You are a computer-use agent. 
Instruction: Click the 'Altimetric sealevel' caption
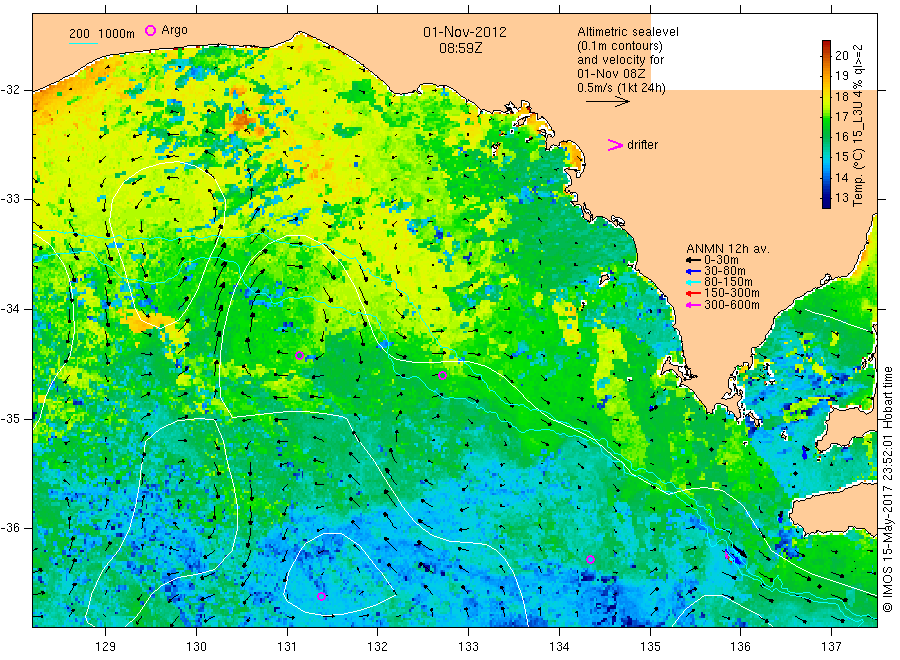point(628,32)
